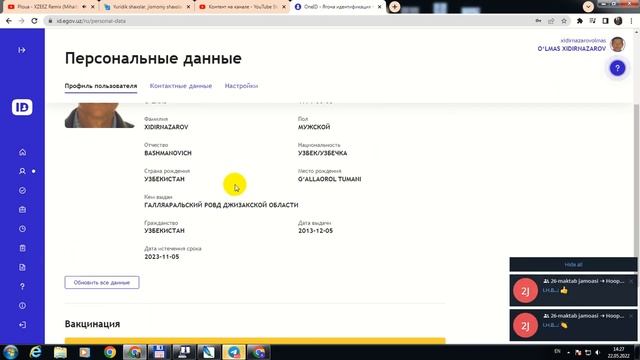Open the checkmark circle sidebar icon

[x=22, y=191]
